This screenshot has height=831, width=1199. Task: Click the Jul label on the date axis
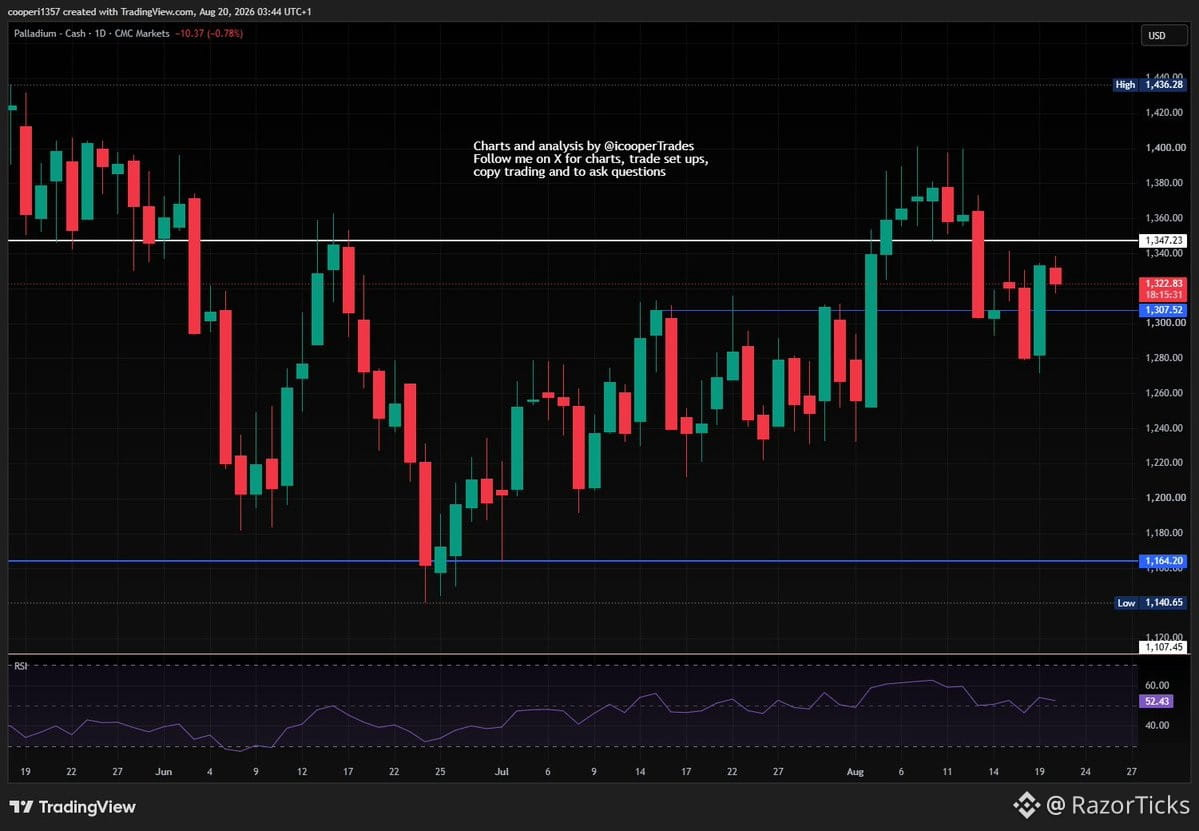[x=502, y=772]
